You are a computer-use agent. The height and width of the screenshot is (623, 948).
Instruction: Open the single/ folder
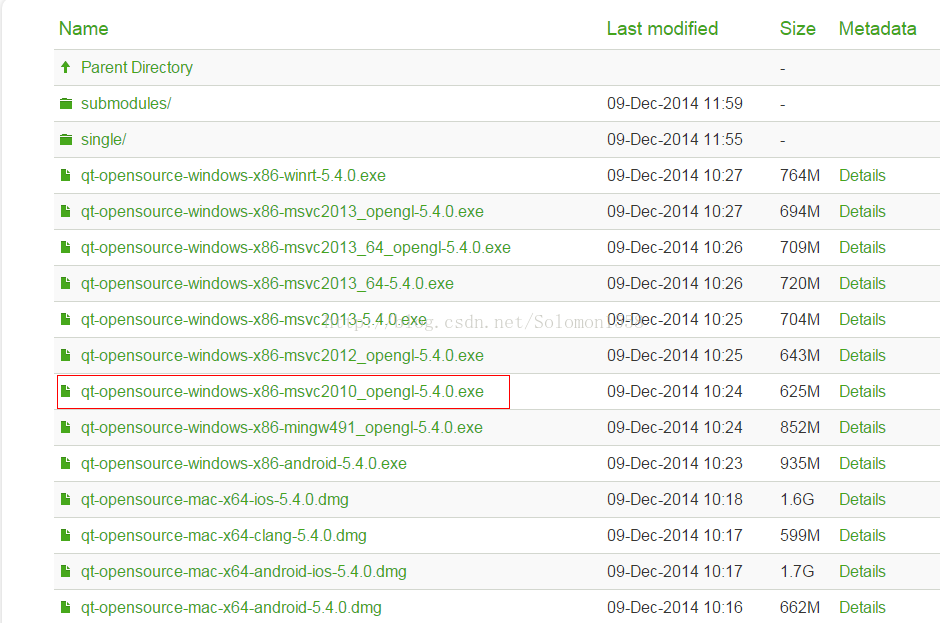click(103, 140)
